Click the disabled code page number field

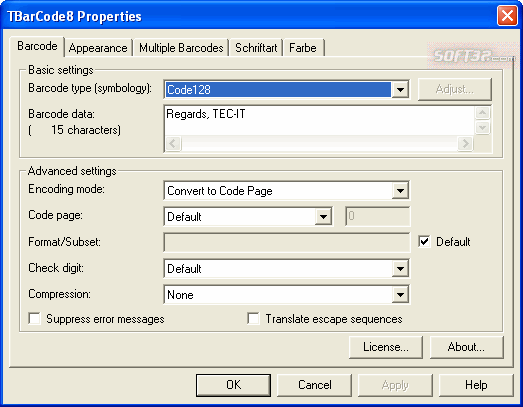click(x=378, y=217)
